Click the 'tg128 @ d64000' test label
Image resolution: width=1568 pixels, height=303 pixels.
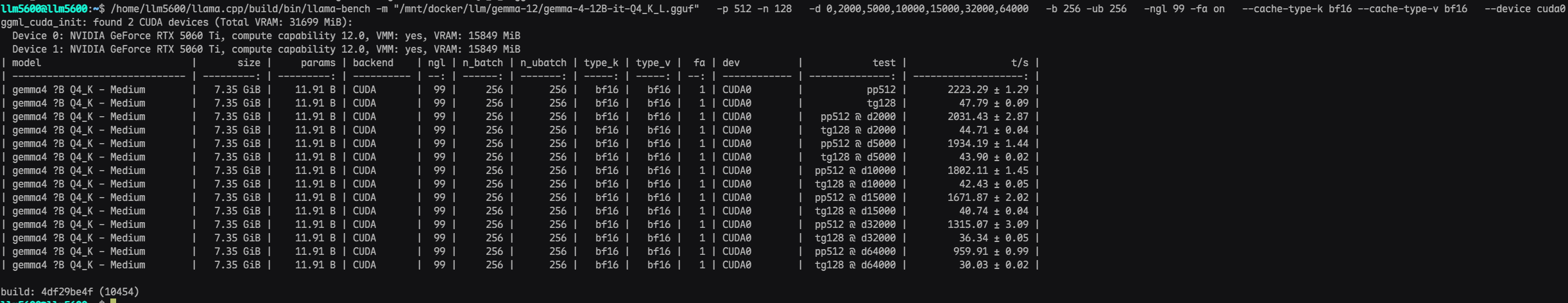click(x=855, y=265)
